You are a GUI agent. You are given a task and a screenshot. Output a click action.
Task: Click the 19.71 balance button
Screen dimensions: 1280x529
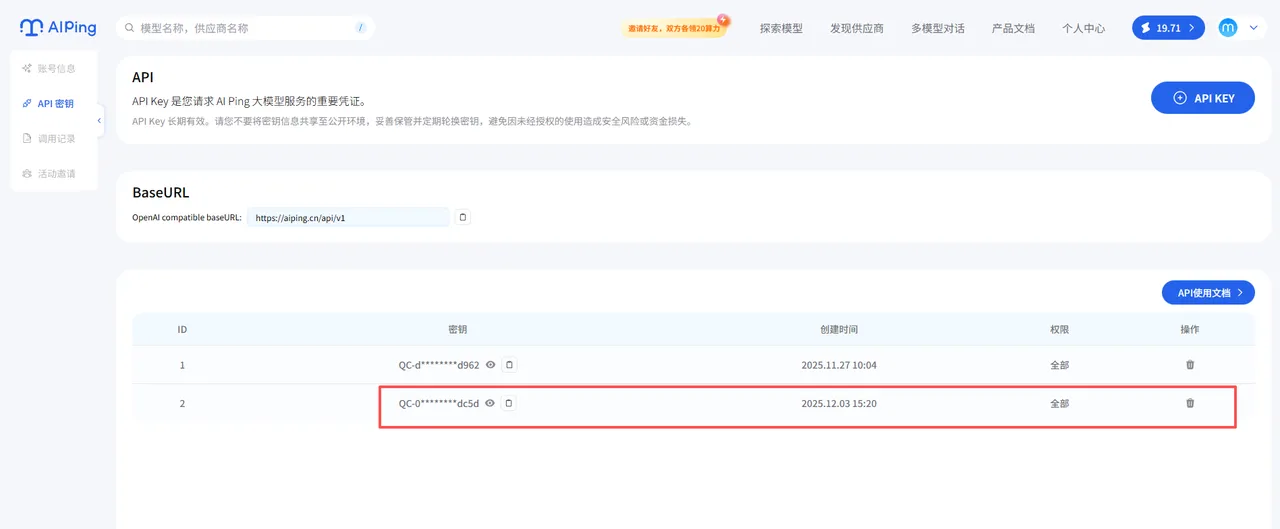point(1168,28)
